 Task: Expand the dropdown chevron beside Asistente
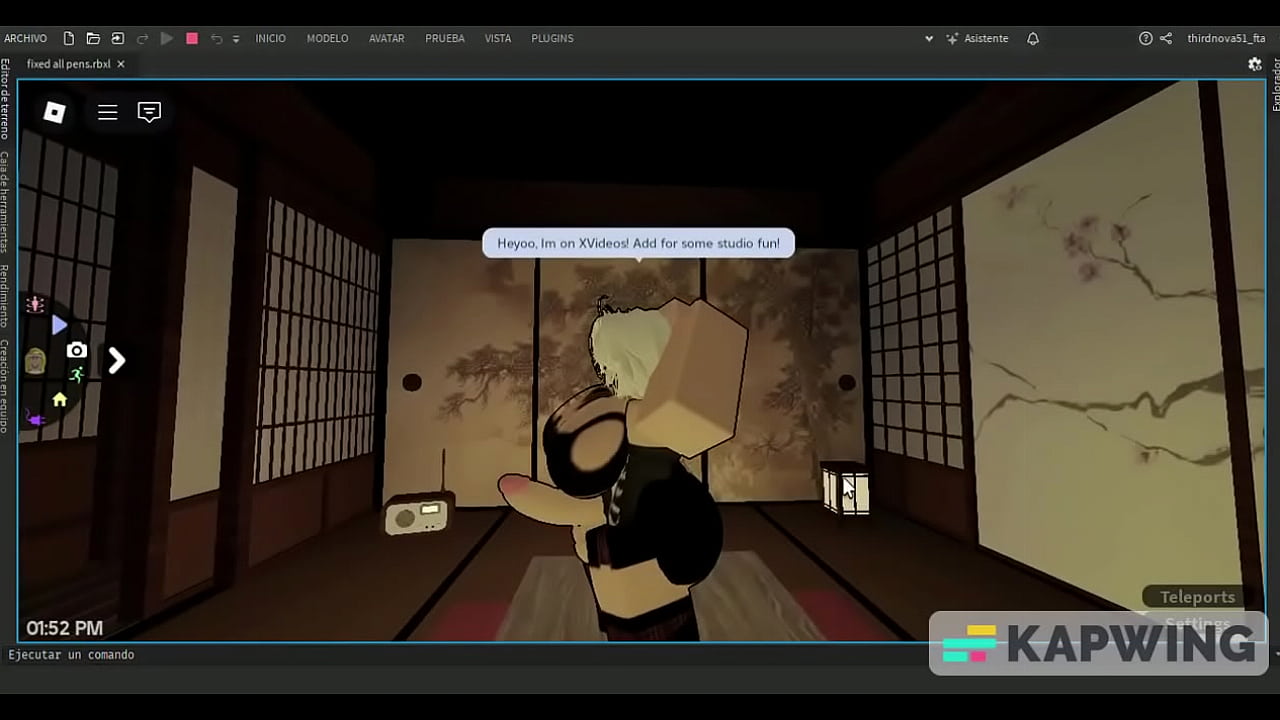pos(929,38)
